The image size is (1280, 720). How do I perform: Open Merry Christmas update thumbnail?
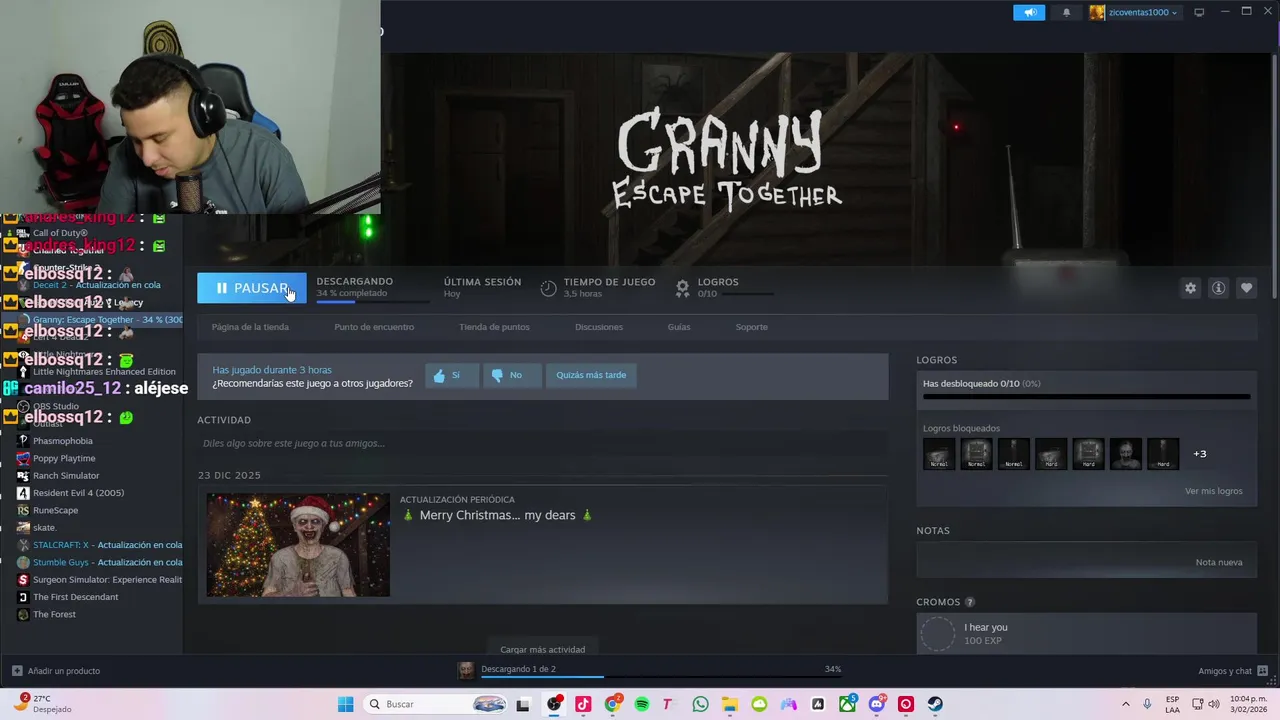(298, 545)
